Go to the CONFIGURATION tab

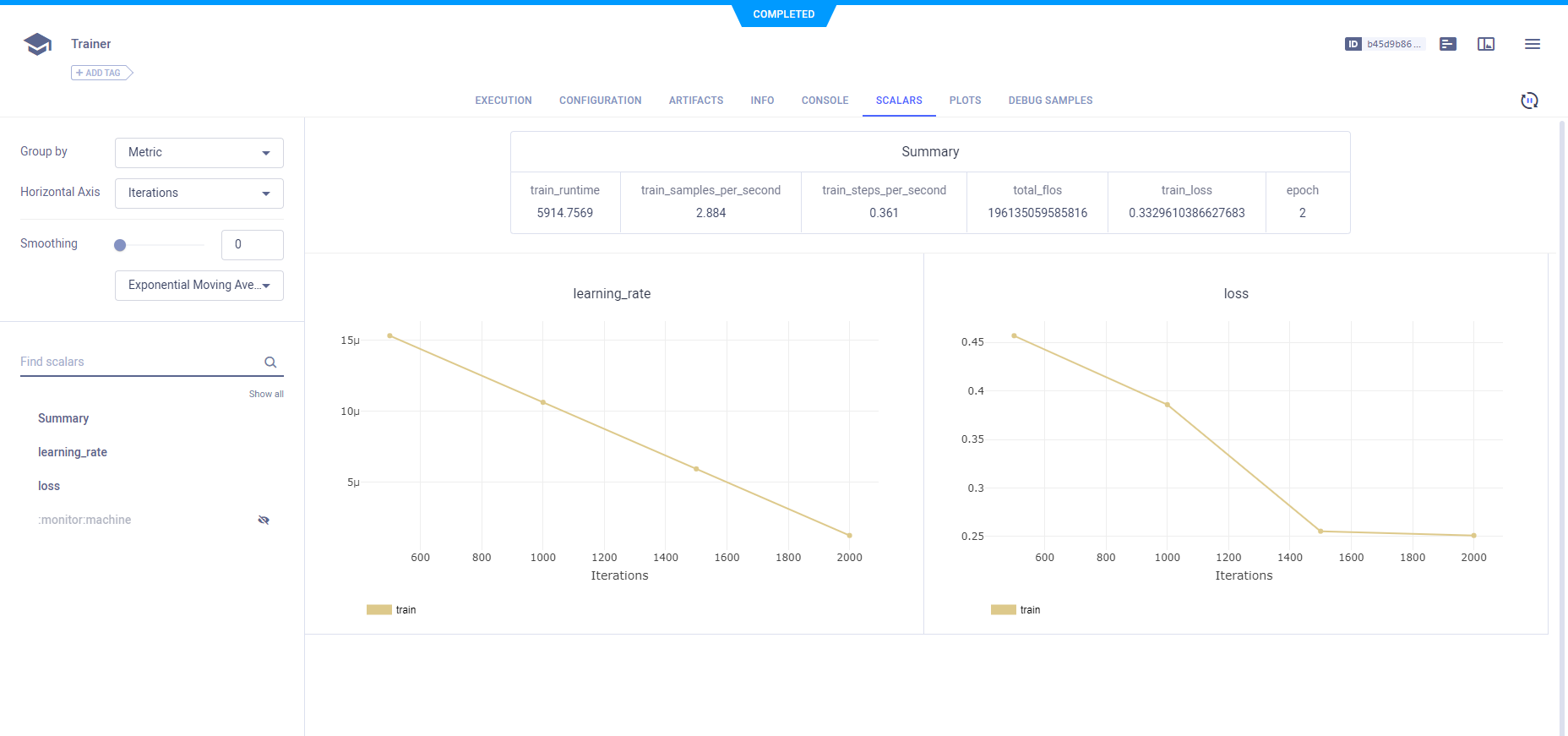[x=600, y=101]
